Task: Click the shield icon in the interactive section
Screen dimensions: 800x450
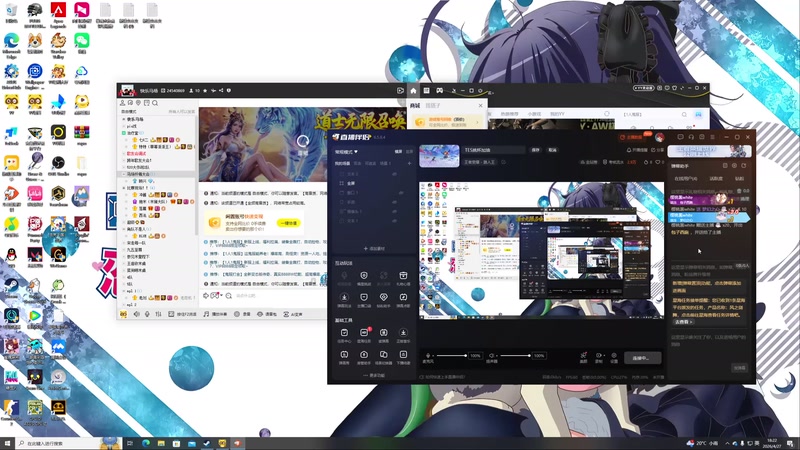Action: [364, 276]
